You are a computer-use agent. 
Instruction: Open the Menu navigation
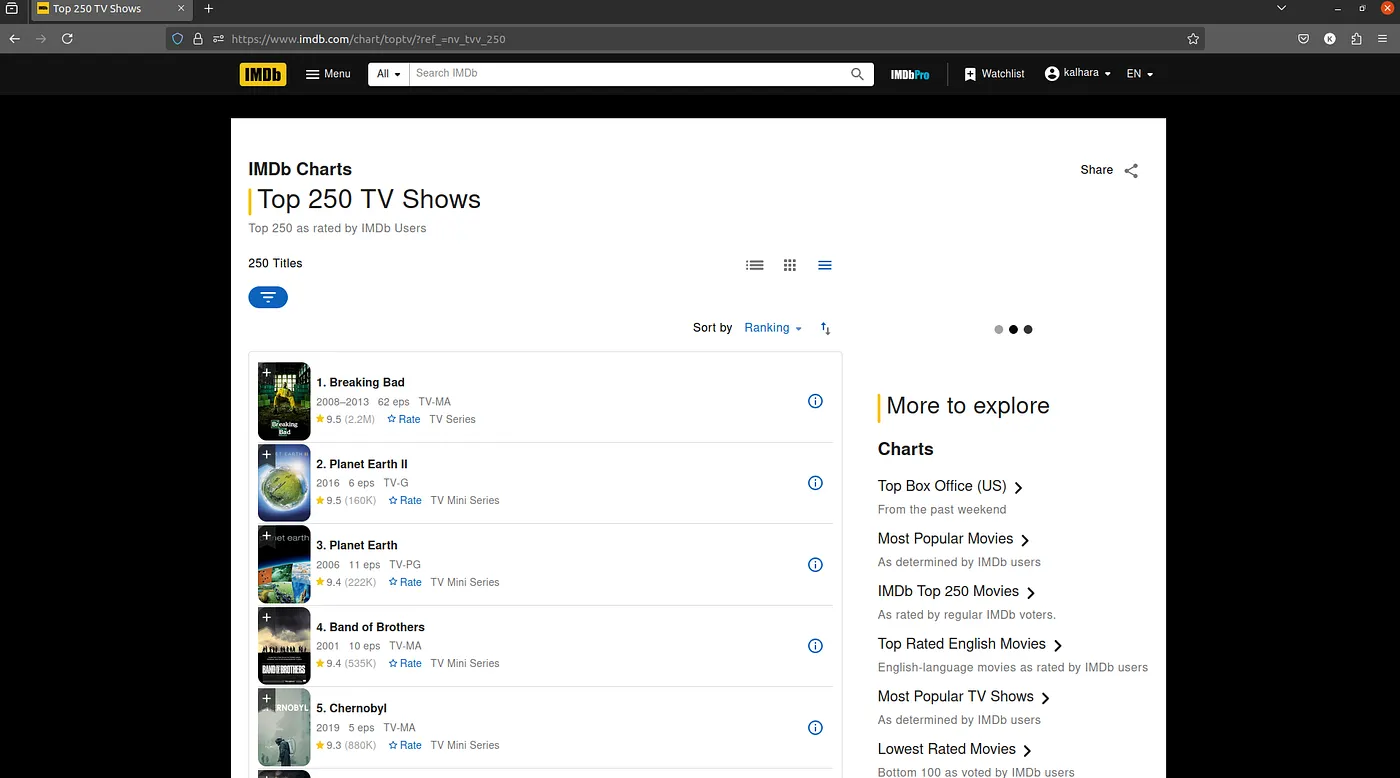pyautogui.click(x=328, y=74)
